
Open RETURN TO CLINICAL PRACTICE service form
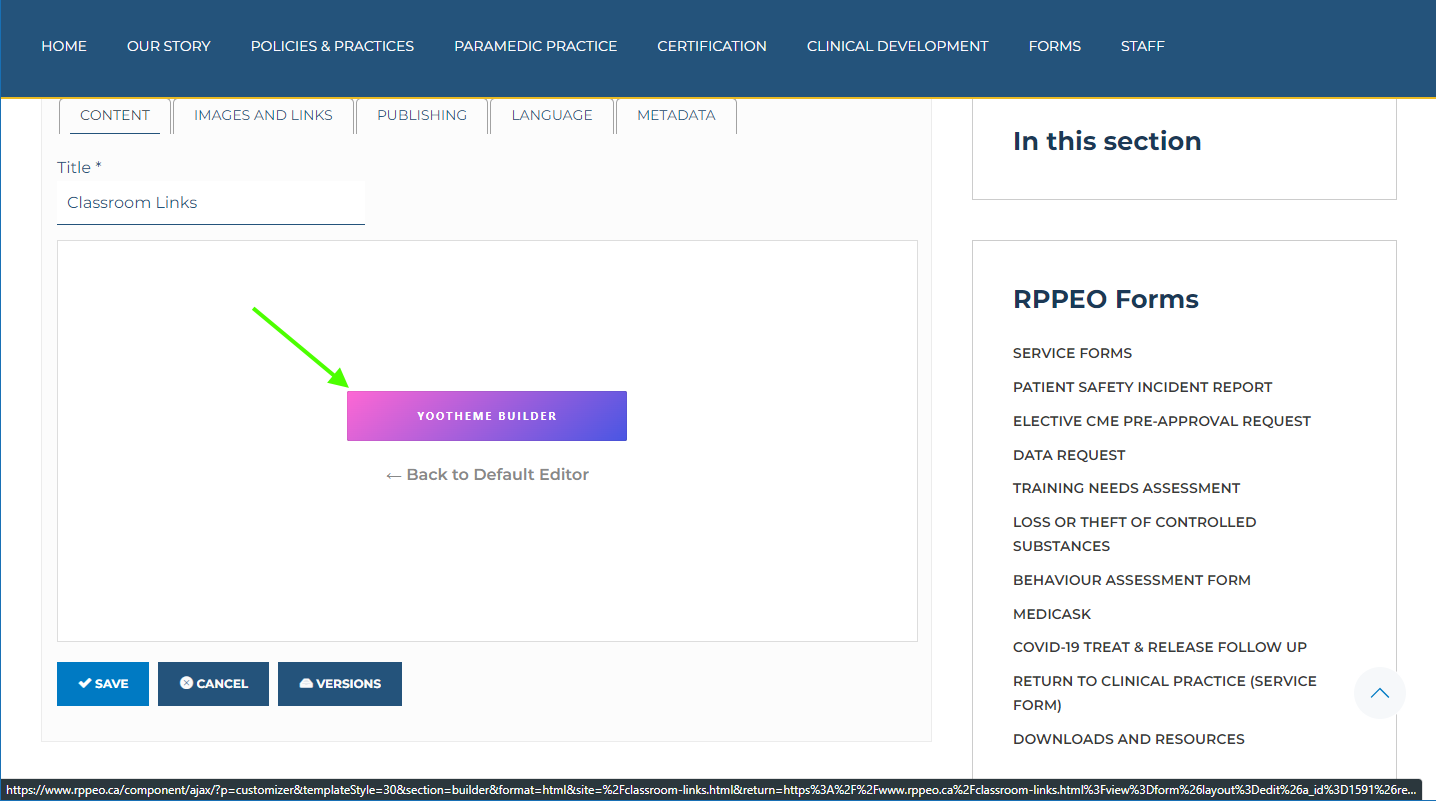(1165, 693)
